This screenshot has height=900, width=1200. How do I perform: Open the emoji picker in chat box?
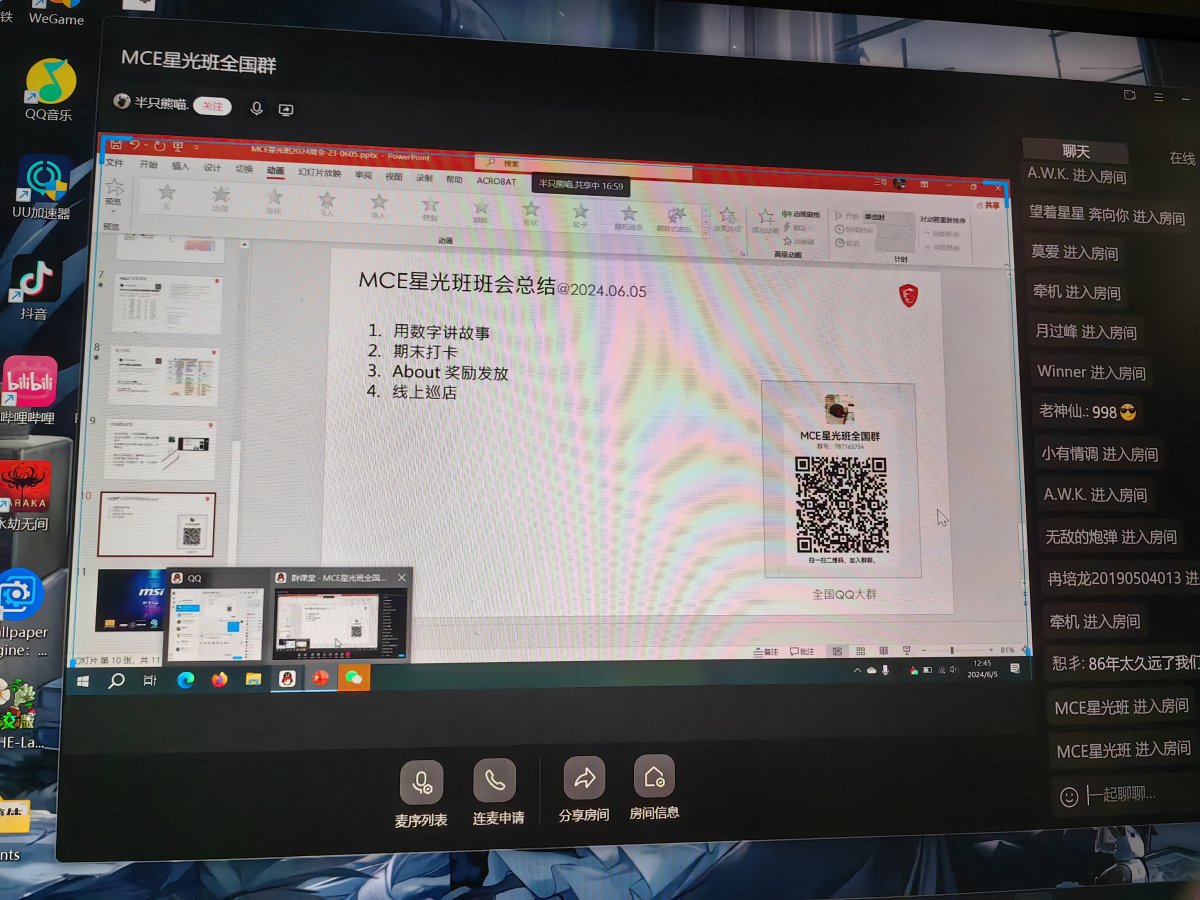[1069, 796]
